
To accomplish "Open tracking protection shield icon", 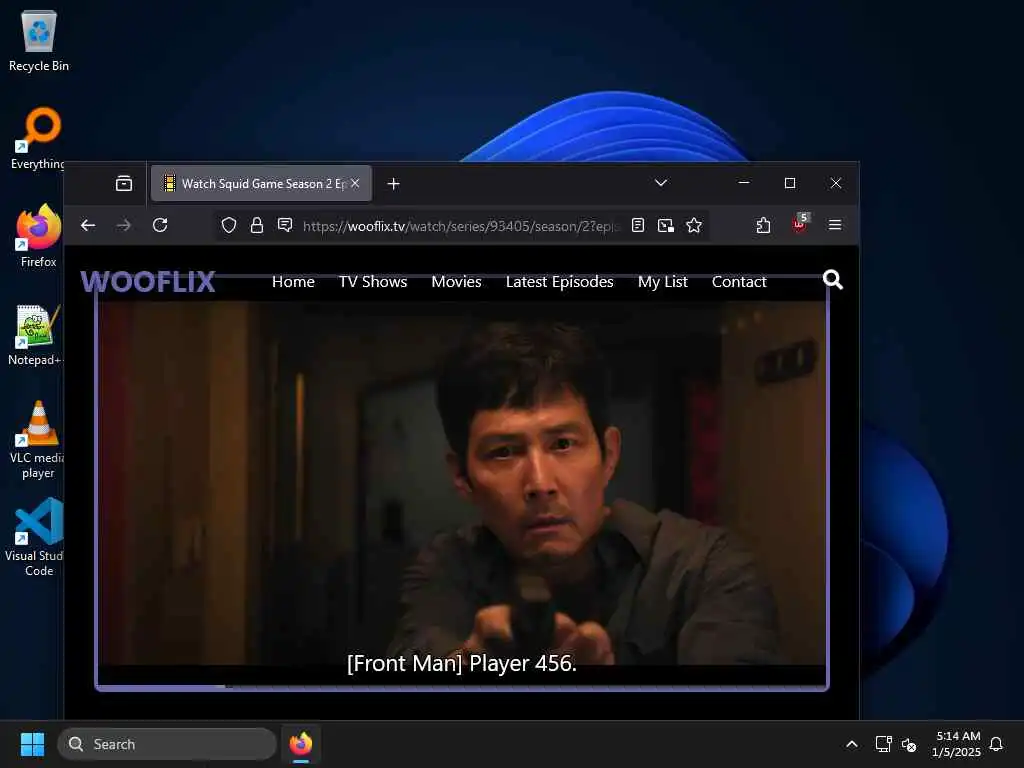I will pos(229,225).
